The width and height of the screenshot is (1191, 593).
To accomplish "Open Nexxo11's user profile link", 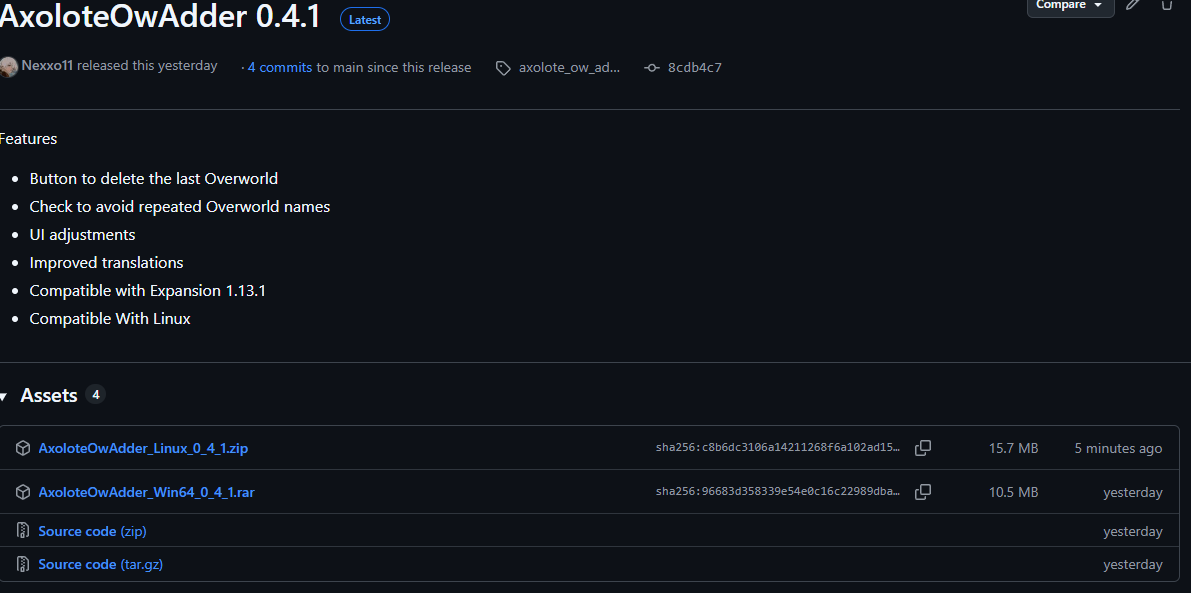I will coord(47,66).
